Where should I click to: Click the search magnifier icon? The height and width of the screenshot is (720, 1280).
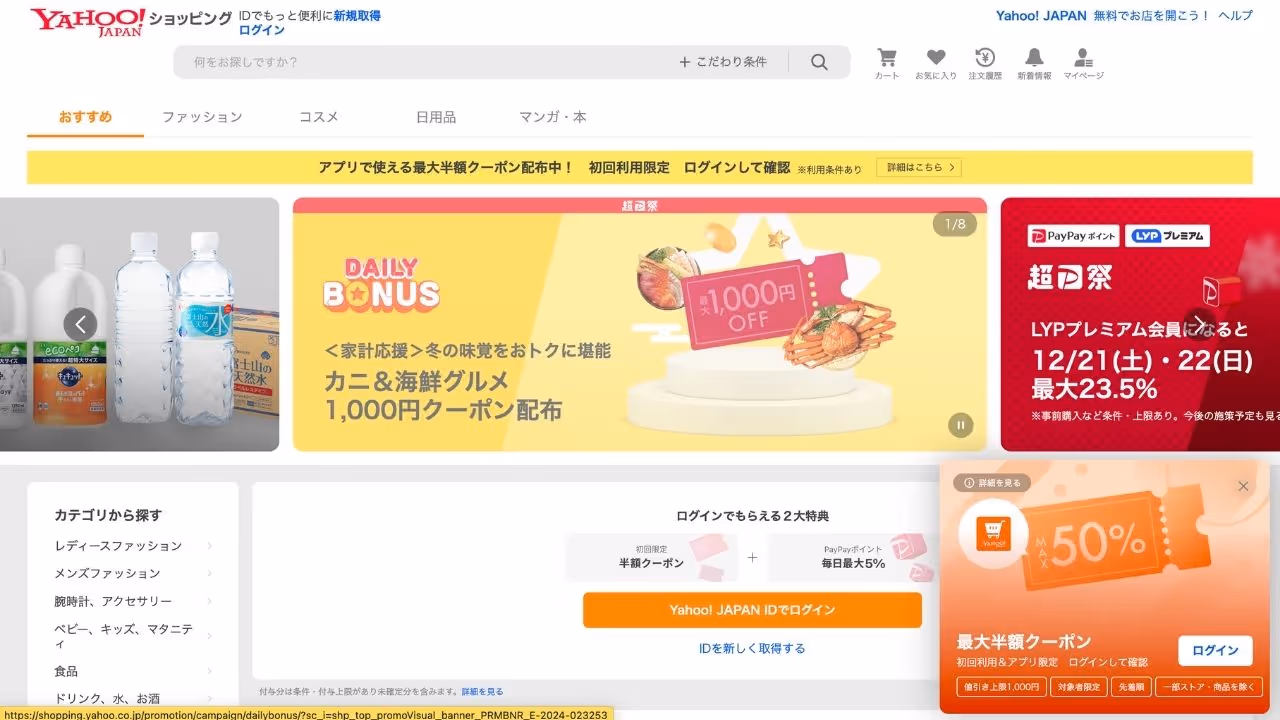pyautogui.click(x=819, y=62)
